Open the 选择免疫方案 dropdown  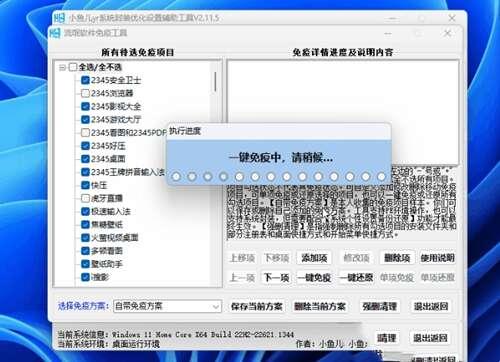167,306
